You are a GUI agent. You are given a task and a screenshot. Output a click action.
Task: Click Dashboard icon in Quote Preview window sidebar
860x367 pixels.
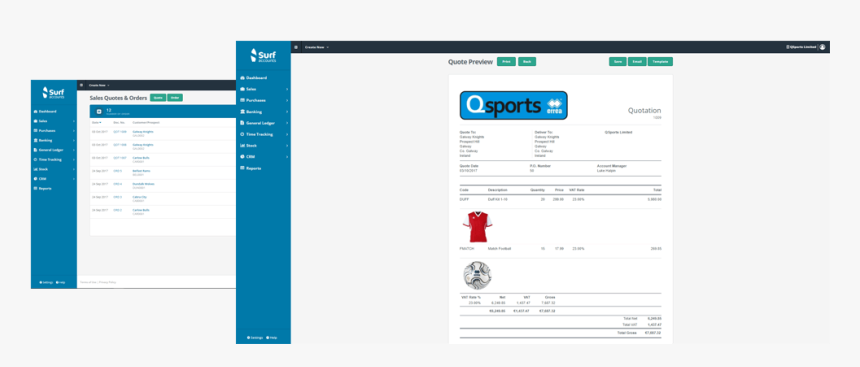tap(242, 78)
